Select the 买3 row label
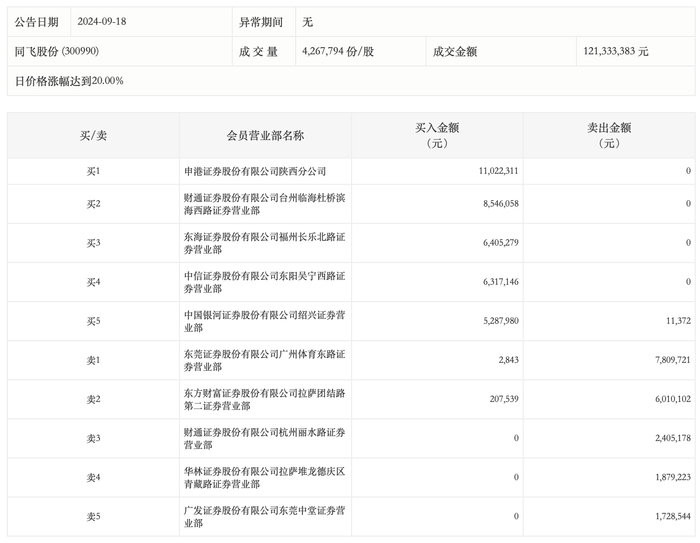 coord(93,243)
